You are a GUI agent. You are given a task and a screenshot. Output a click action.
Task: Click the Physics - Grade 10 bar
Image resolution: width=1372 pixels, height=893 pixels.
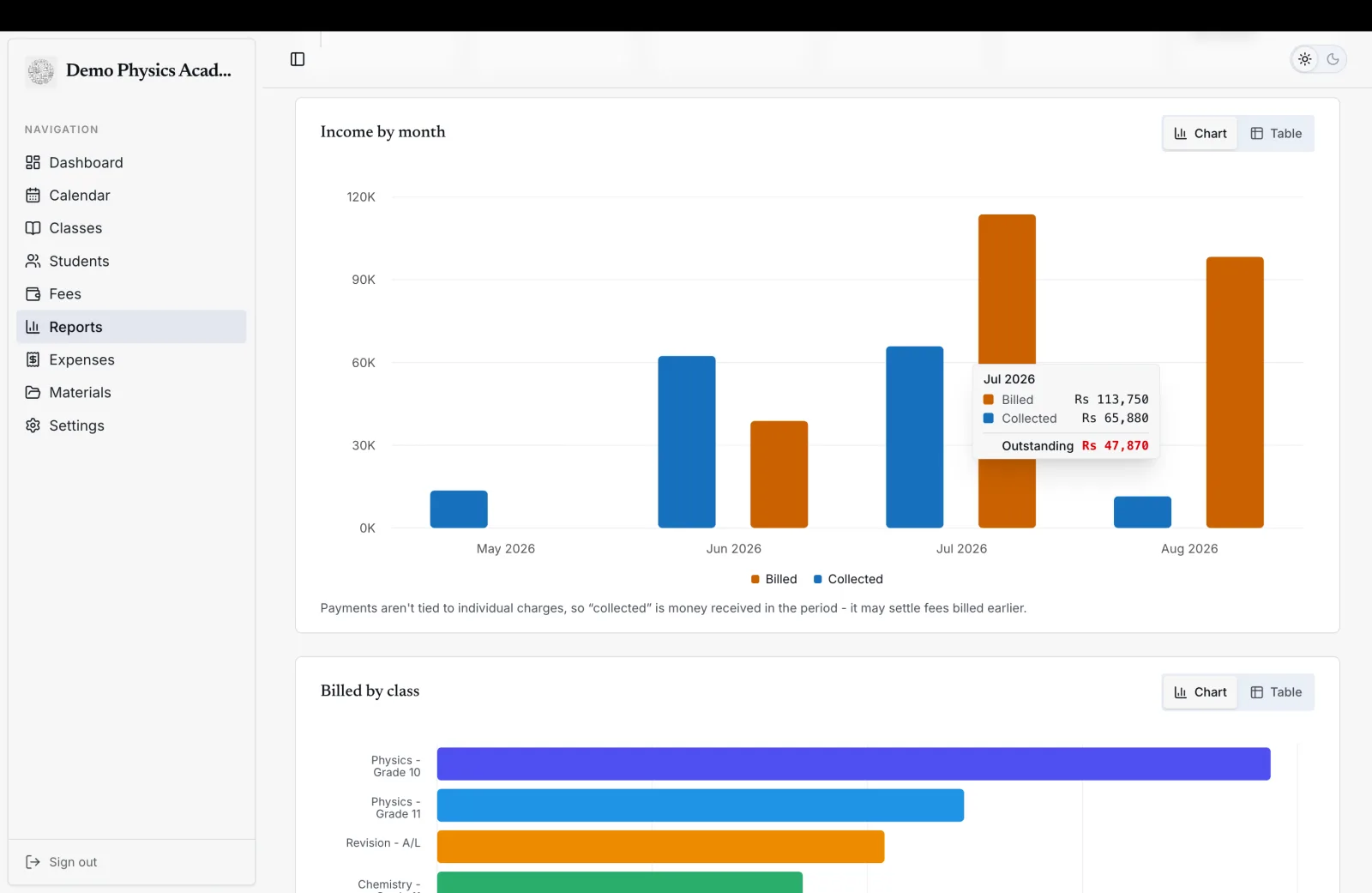[854, 764]
